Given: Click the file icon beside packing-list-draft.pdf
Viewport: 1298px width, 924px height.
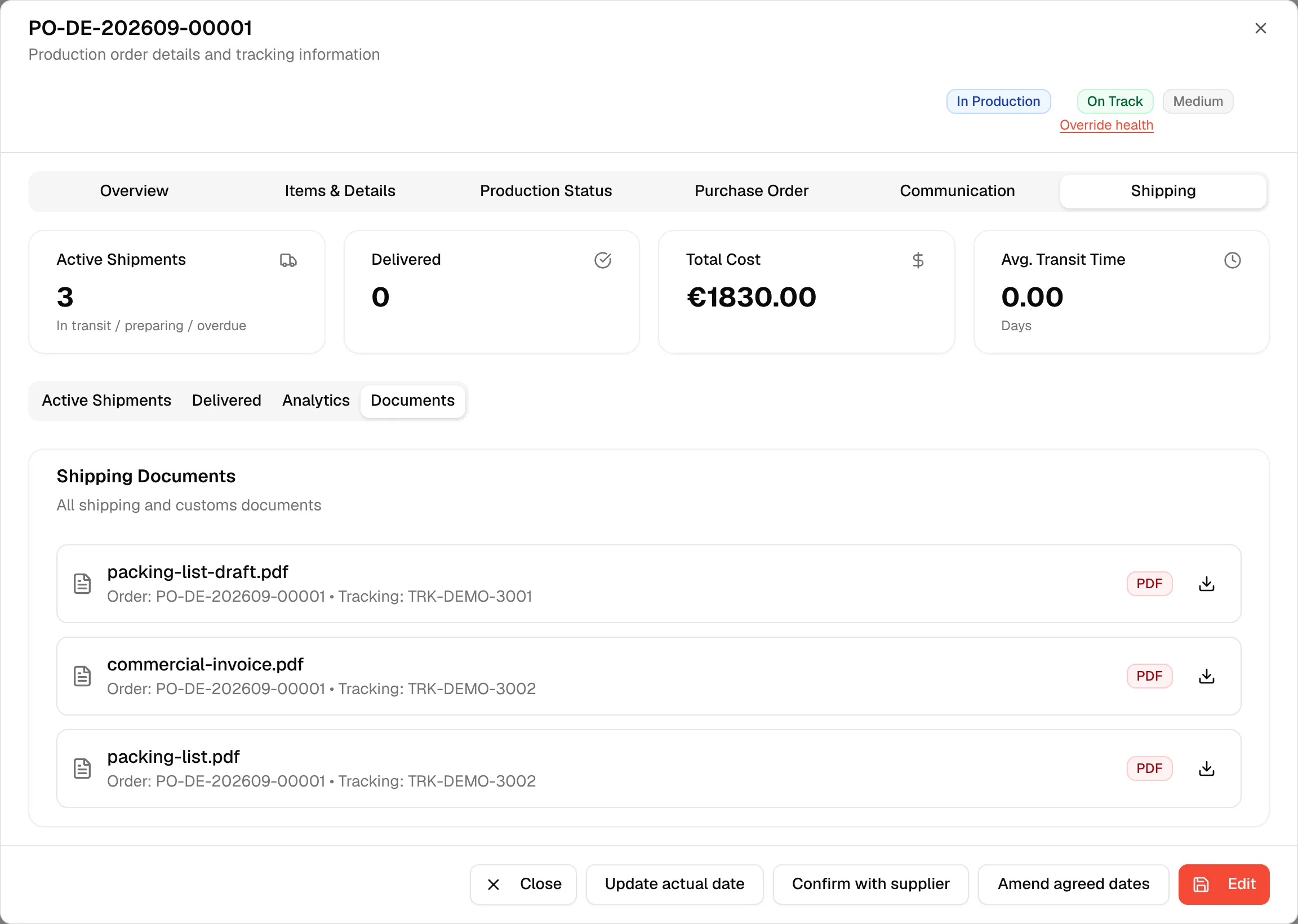Looking at the screenshot, I should click(x=82, y=584).
